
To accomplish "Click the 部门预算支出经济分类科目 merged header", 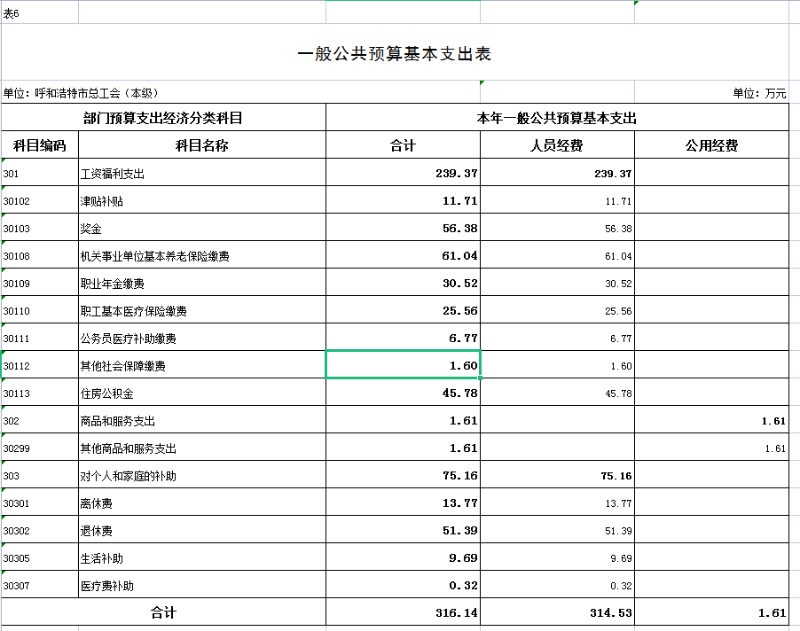I will pyautogui.click(x=163, y=118).
